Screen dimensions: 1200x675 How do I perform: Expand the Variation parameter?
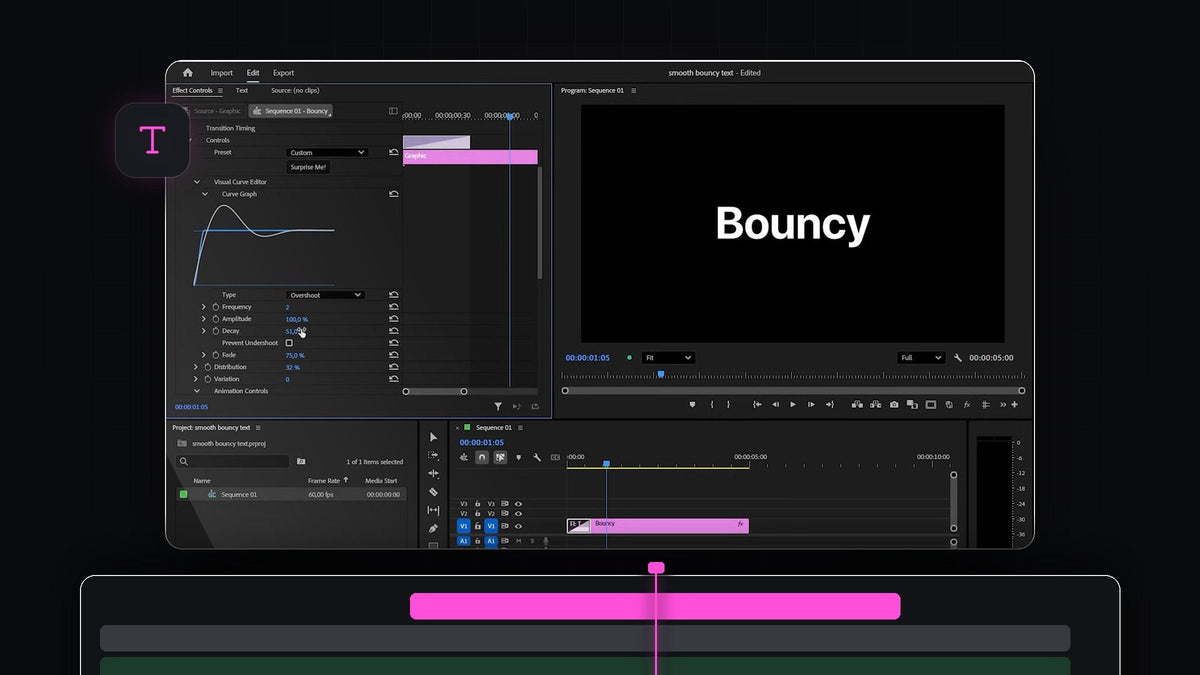[x=196, y=379]
